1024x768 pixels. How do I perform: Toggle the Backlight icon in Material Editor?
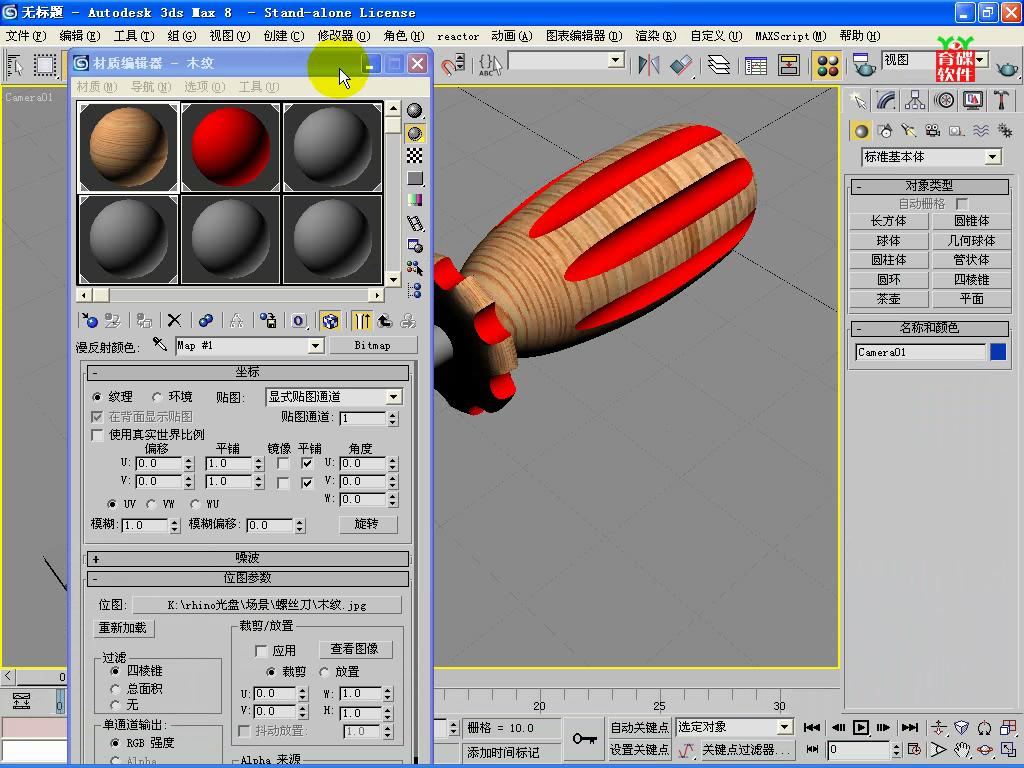pyautogui.click(x=414, y=133)
